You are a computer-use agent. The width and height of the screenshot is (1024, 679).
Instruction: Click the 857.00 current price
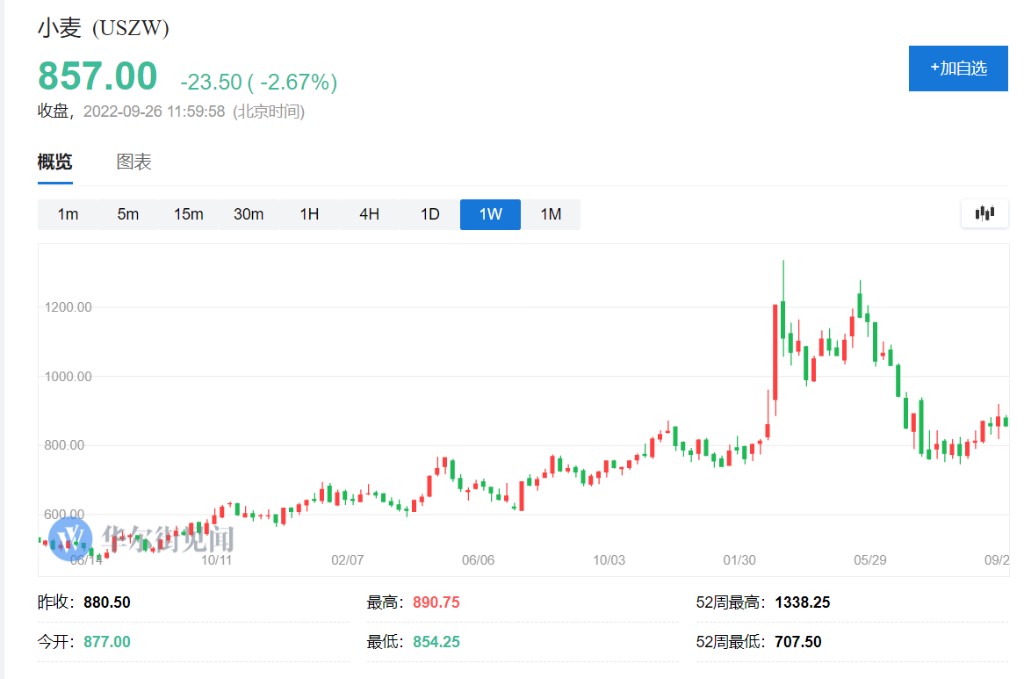coord(98,77)
